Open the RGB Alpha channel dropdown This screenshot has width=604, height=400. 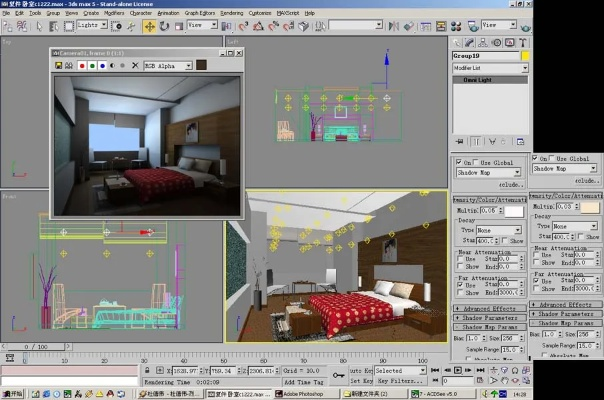point(168,65)
